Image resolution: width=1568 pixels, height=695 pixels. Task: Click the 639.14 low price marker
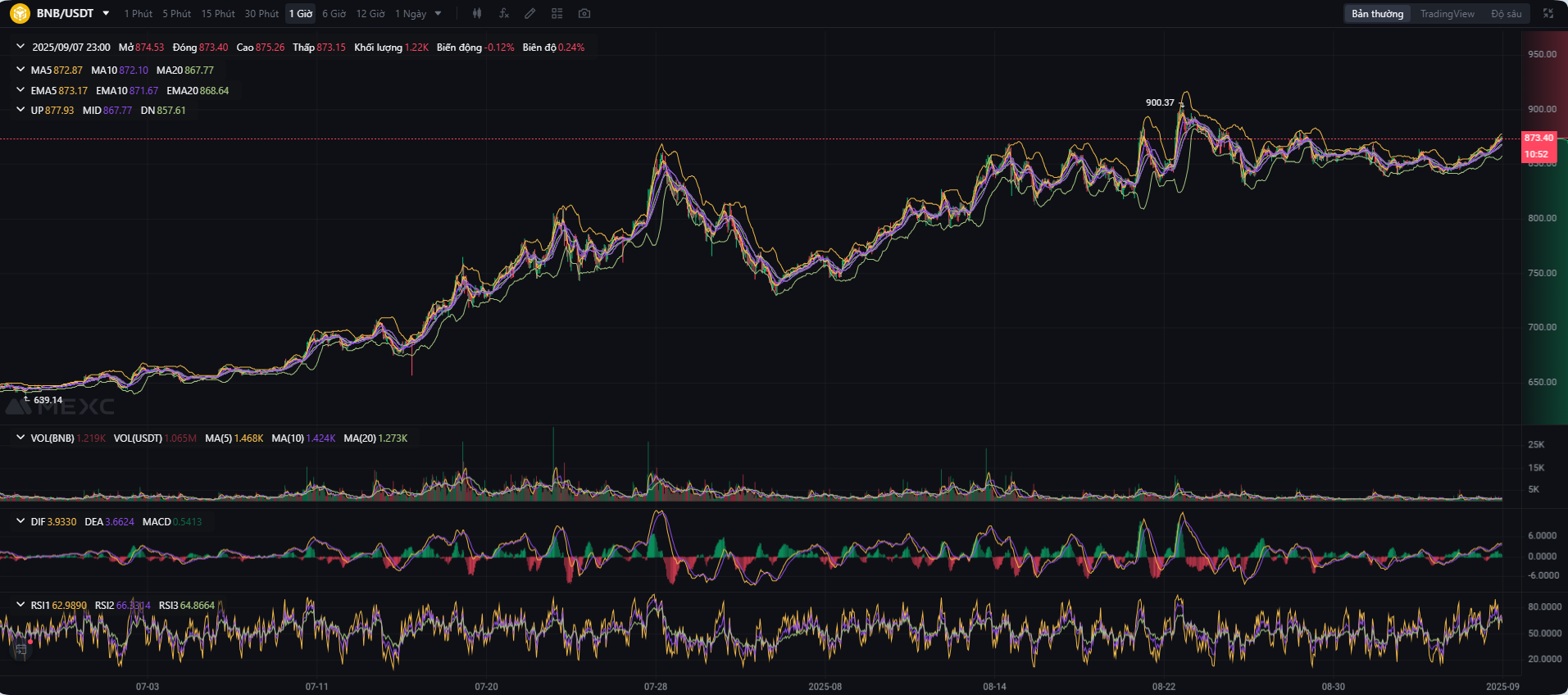48,400
